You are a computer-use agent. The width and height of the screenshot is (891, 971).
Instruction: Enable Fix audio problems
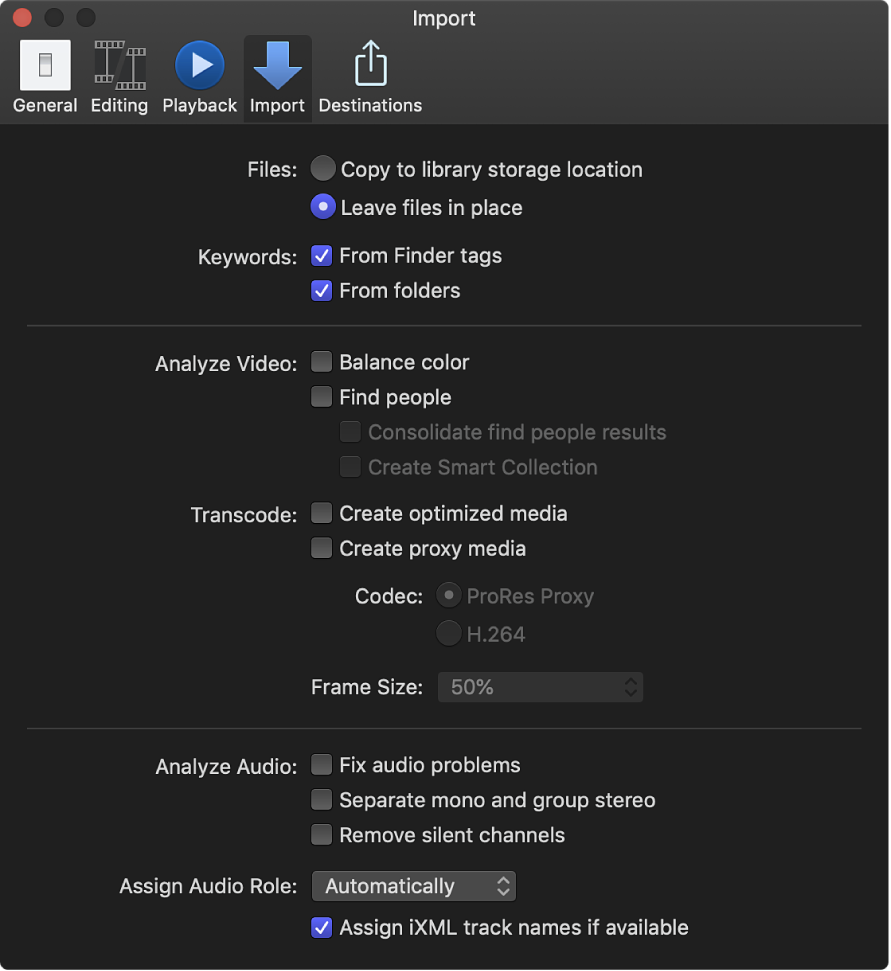click(322, 765)
